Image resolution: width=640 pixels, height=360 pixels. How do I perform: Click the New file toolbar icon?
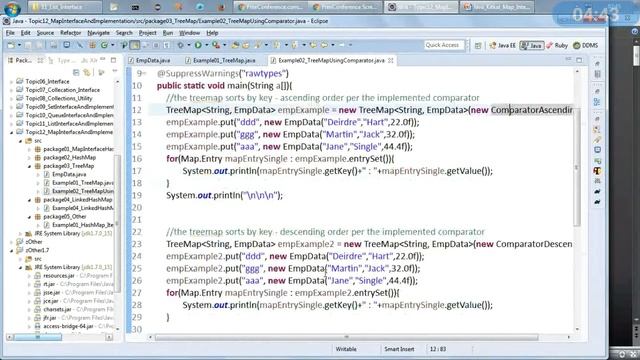[x=11, y=45]
